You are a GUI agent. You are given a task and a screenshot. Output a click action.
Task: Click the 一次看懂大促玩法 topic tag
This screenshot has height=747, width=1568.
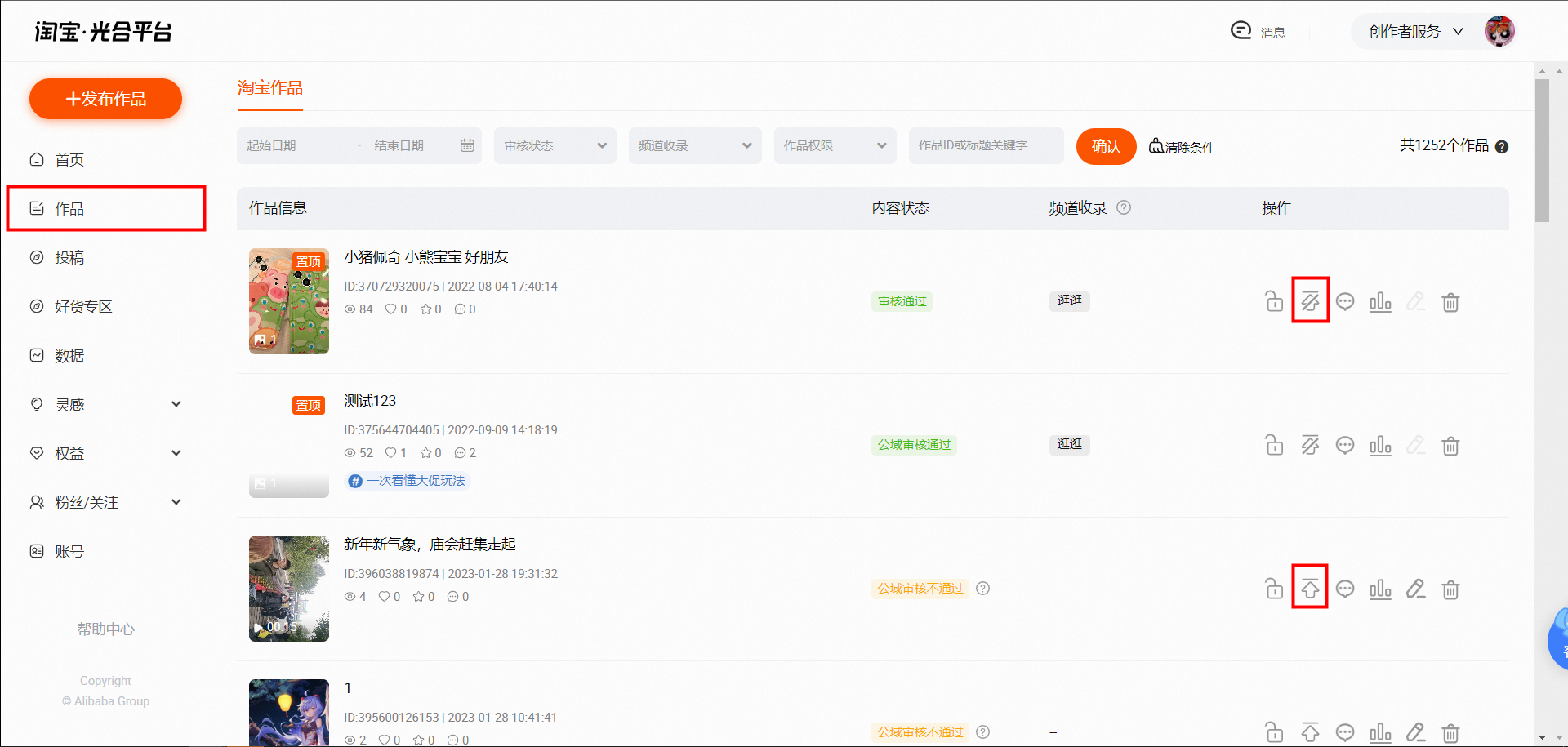click(408, 481)
